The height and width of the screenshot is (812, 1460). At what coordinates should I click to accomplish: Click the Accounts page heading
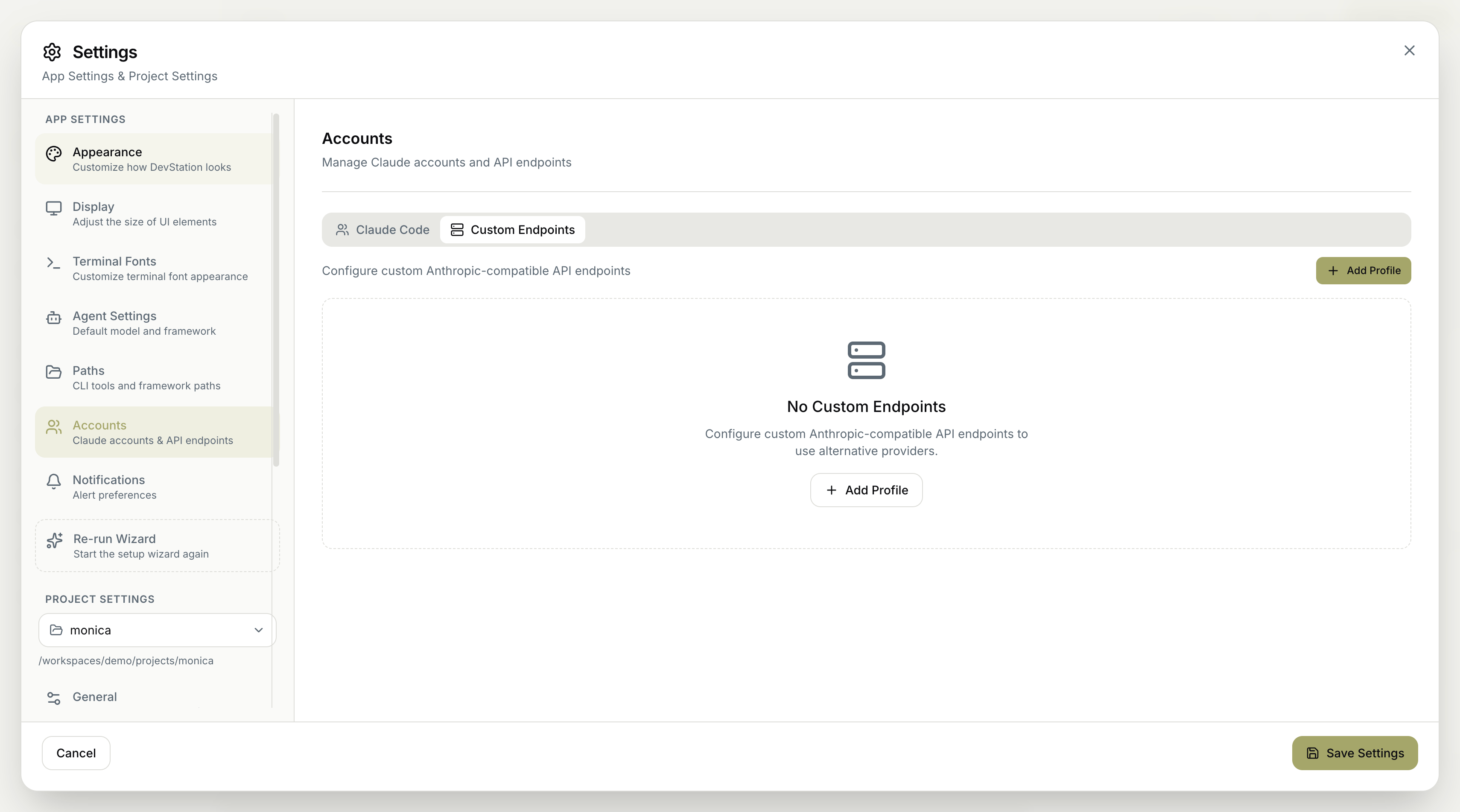357,138
